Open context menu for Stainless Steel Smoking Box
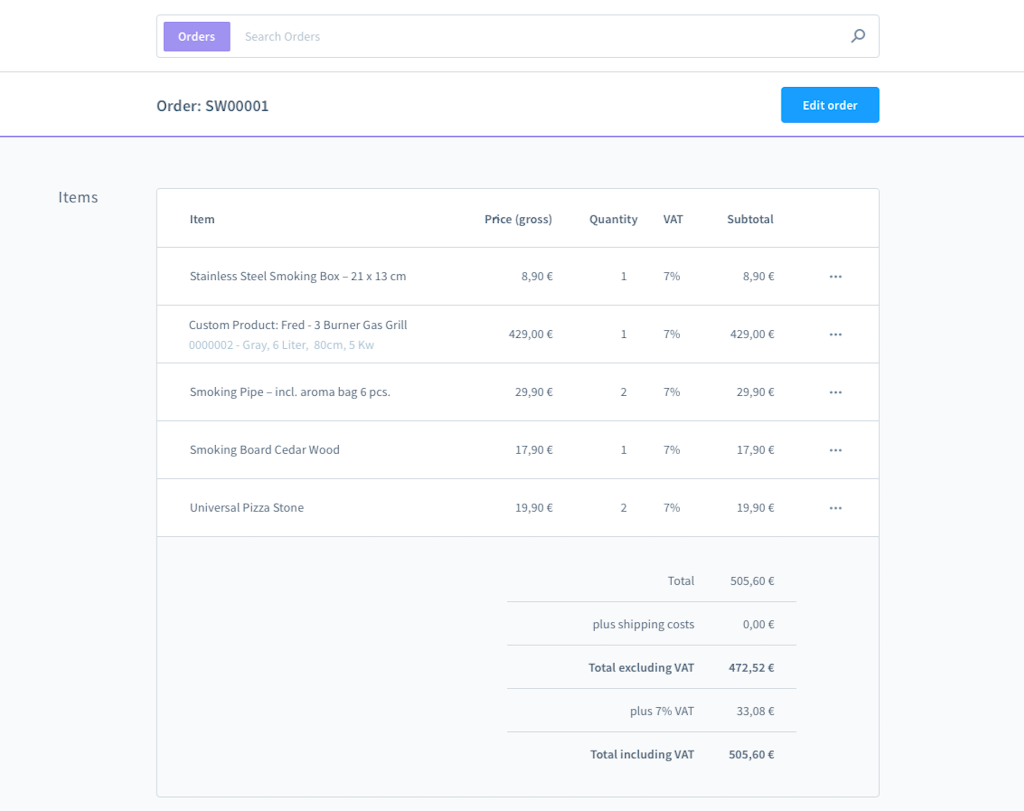 pyautogui.click(x=835, y=276)
